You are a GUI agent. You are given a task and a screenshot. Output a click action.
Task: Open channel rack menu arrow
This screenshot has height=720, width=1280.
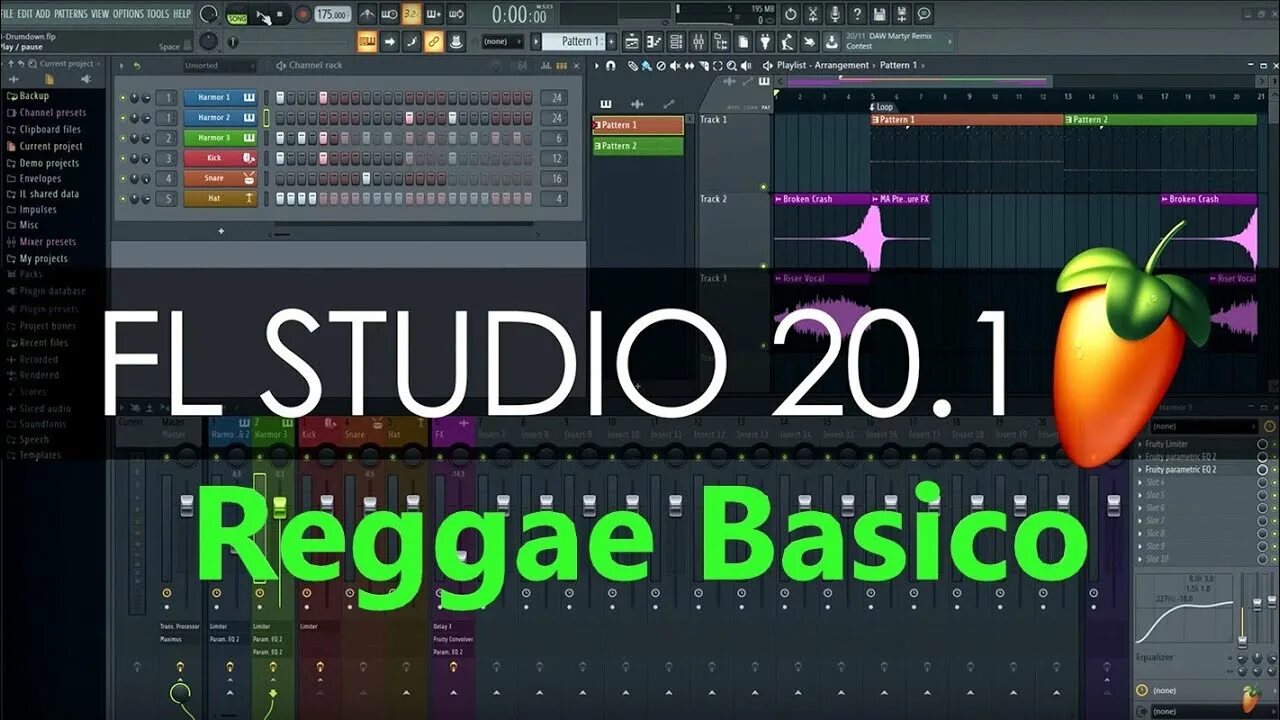[123, 66]
